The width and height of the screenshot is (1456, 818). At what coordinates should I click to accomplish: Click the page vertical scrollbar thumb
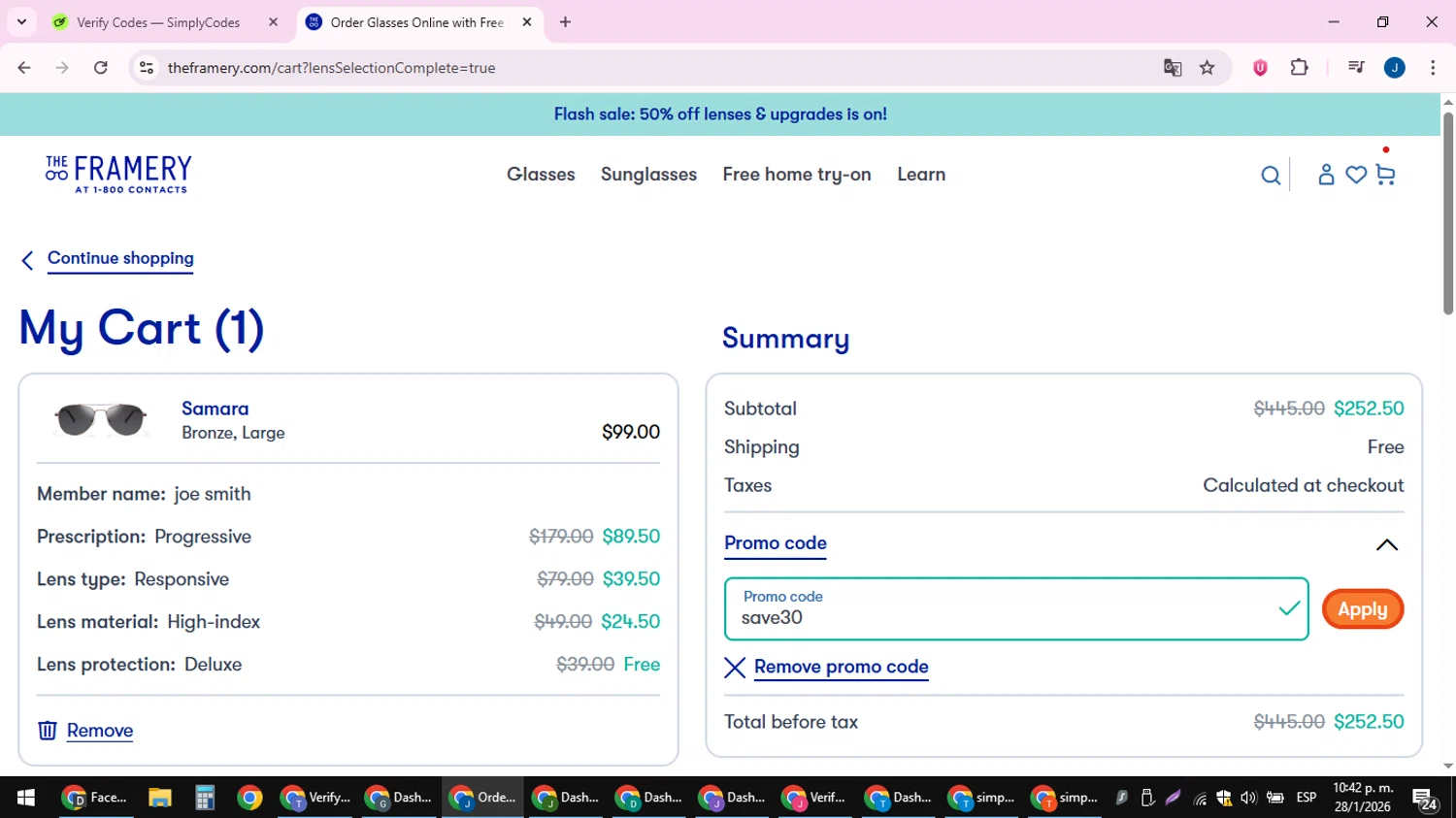tap(1448, 213)
